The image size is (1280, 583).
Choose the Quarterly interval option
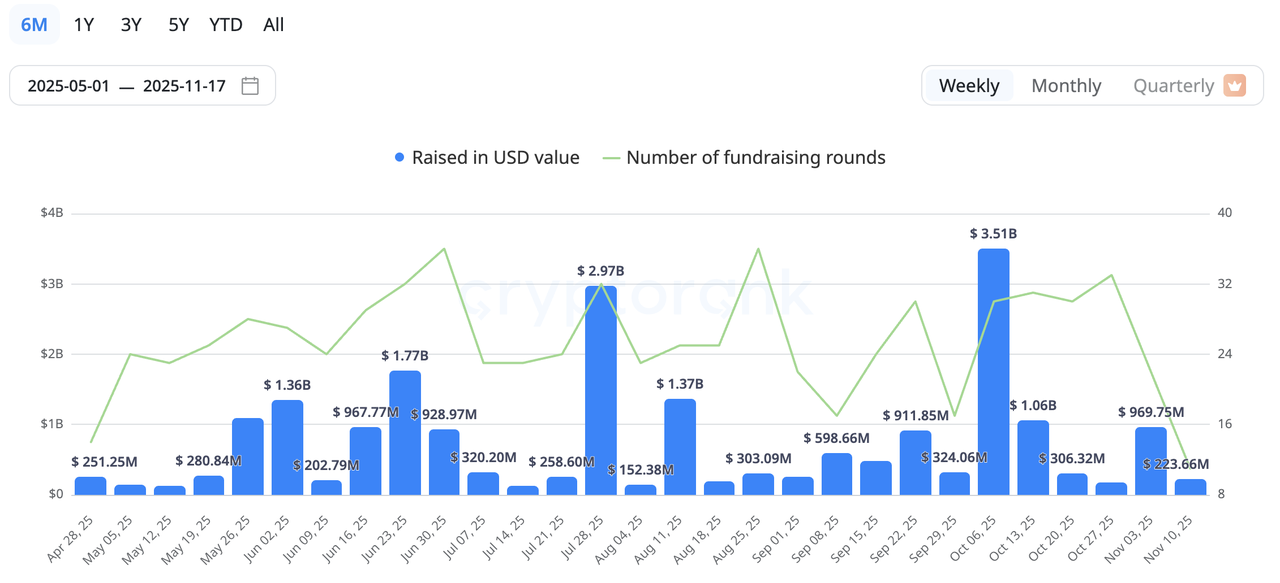tap(1173, 86)
